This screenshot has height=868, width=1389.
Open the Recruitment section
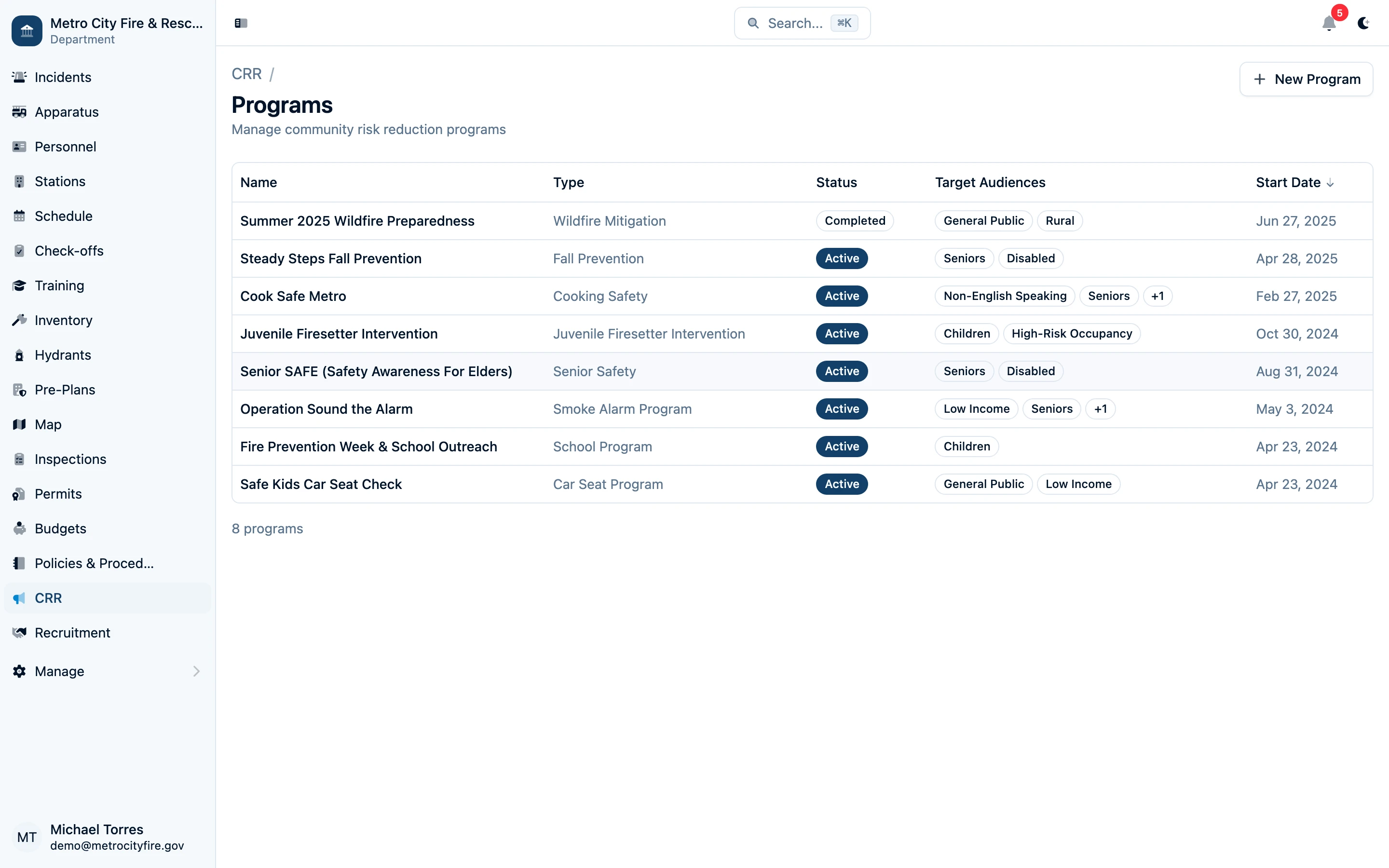(x=72, y=633)
